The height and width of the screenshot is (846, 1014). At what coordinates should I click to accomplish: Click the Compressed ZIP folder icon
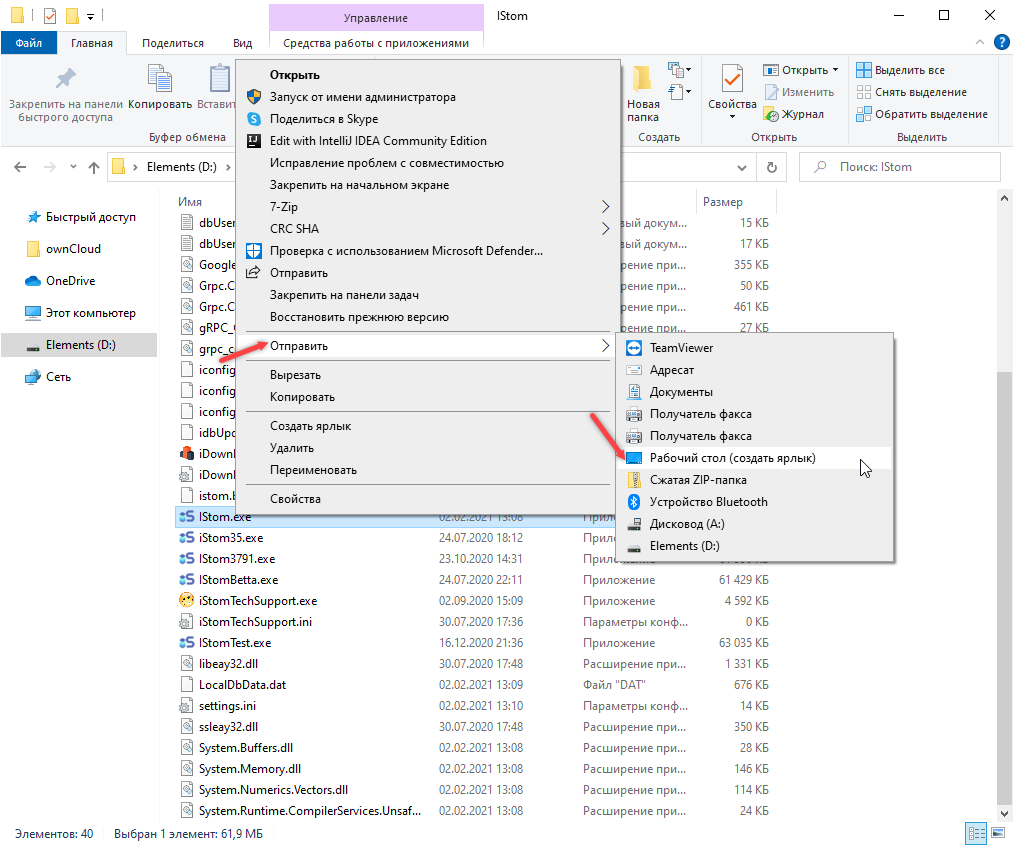pos(633,480)
